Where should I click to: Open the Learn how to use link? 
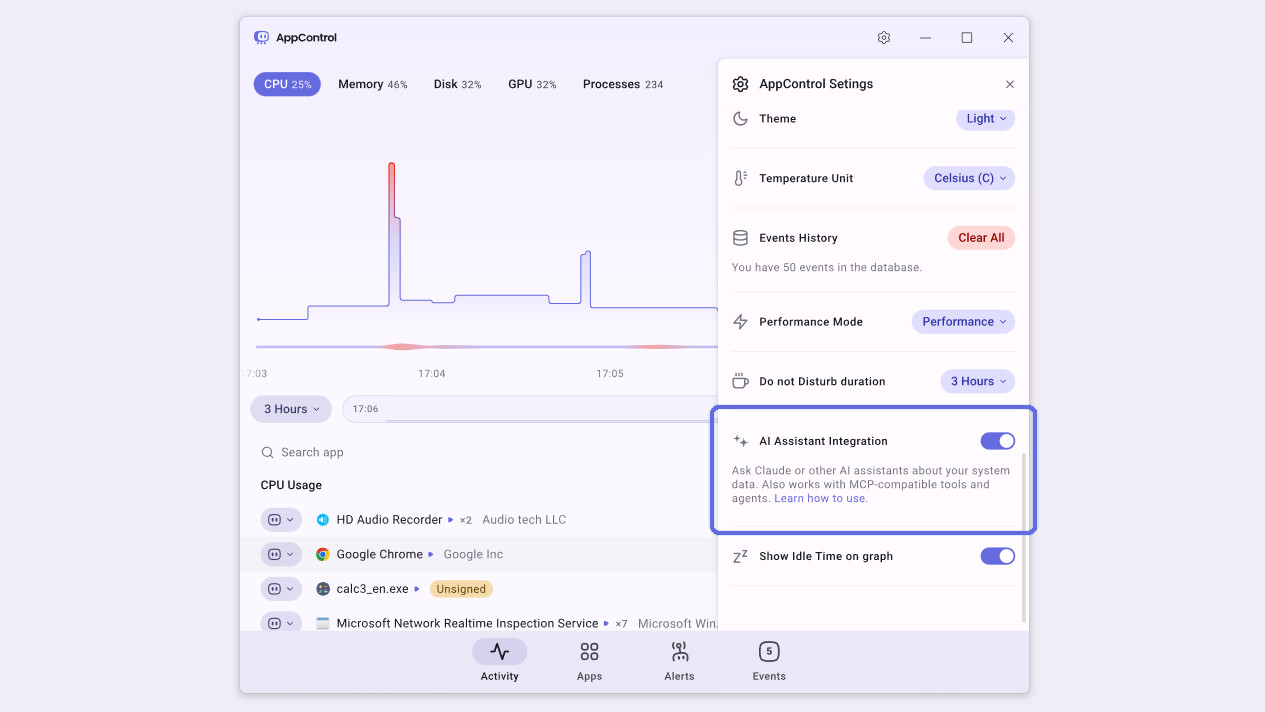[820, 498]
